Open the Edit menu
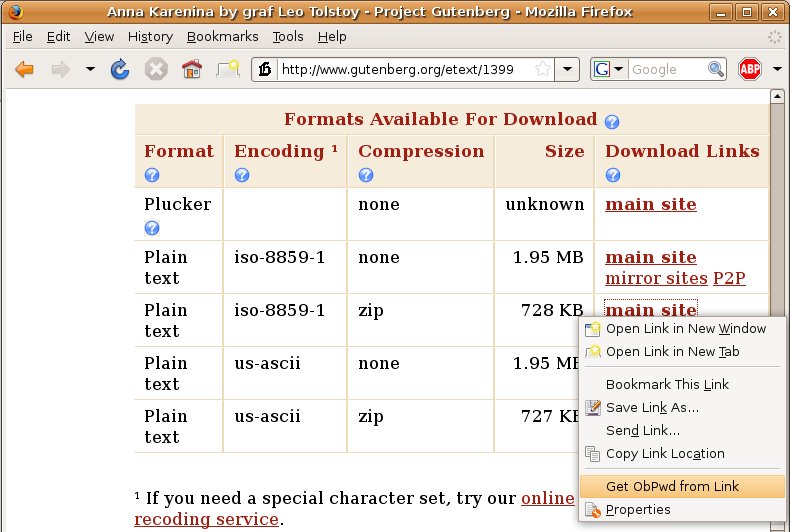This screenshot has width=790, height=532. coord(58,37)
